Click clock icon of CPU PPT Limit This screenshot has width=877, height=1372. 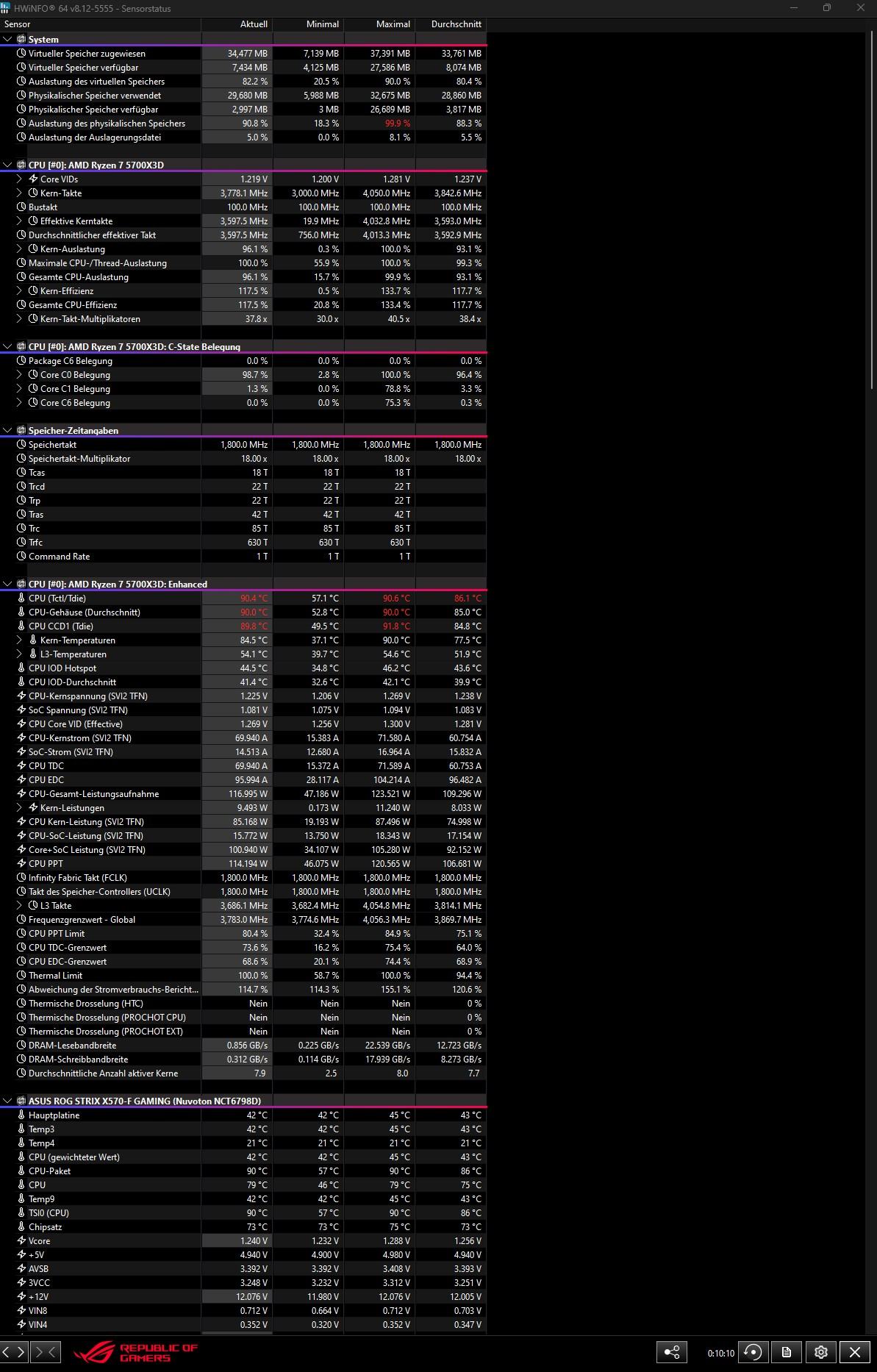pyautogui.click(x=21, y=933)
